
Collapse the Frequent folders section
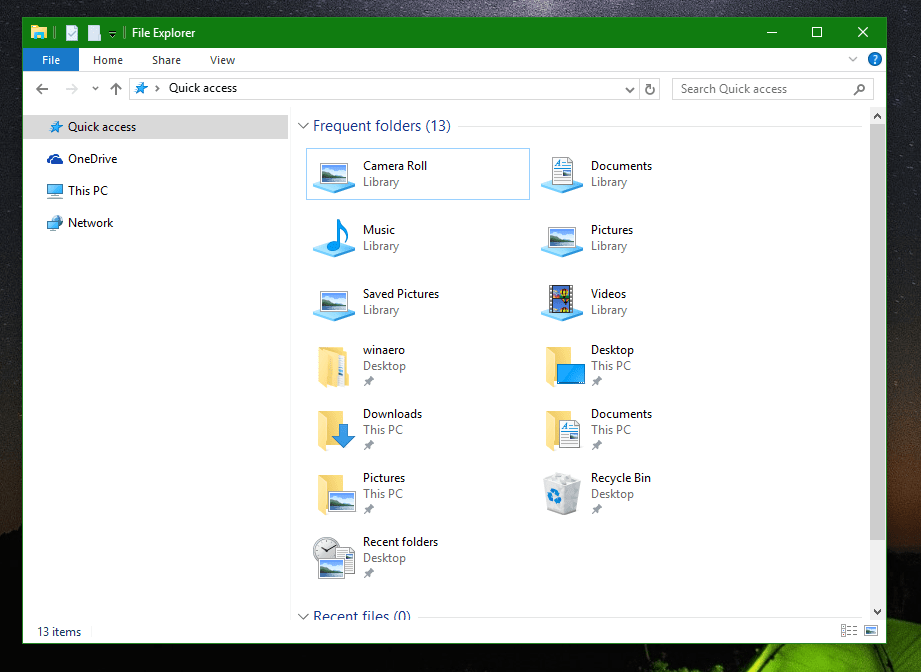pyautogui.click(x=303, y=126)
